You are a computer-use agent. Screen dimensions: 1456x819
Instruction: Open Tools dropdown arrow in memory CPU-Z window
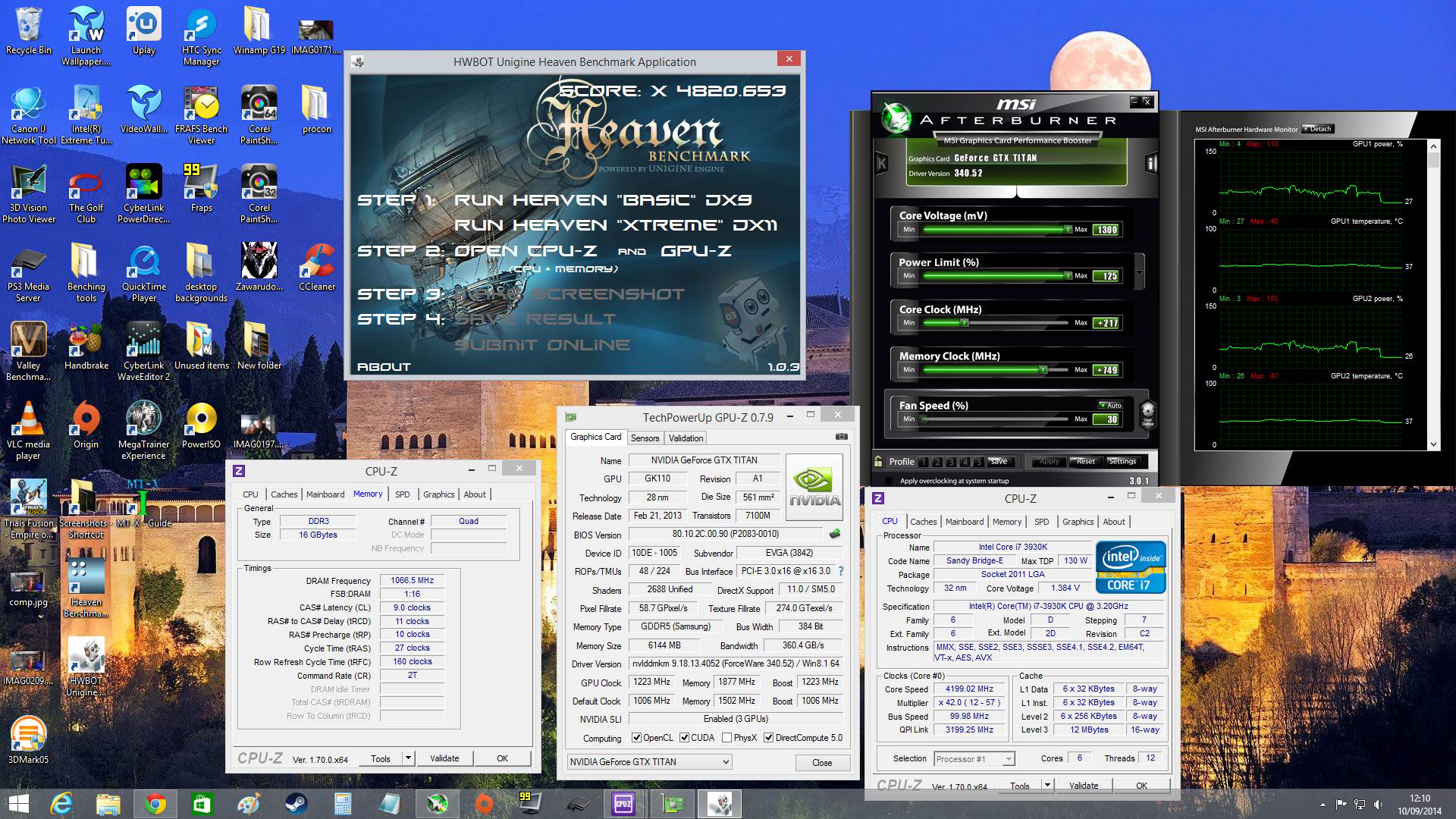pos(408,758)
